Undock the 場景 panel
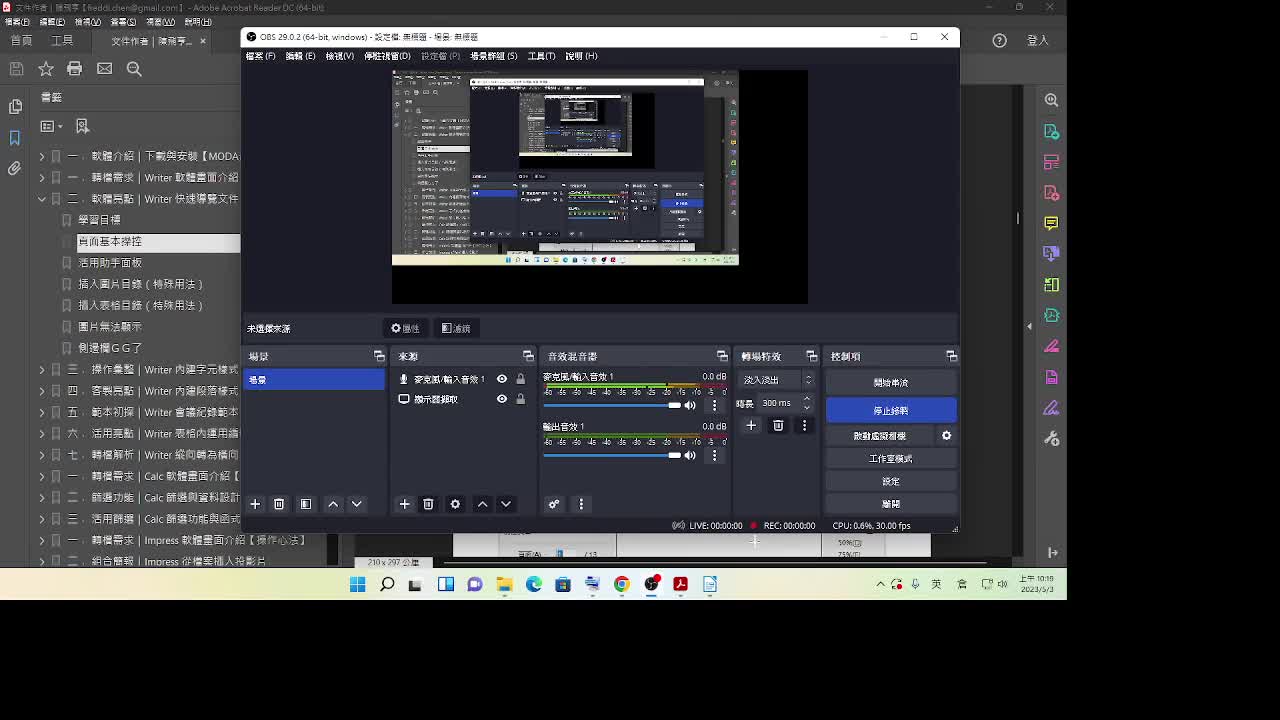The height and width of the screenshot is (720, 1280). tap(379, 356)
